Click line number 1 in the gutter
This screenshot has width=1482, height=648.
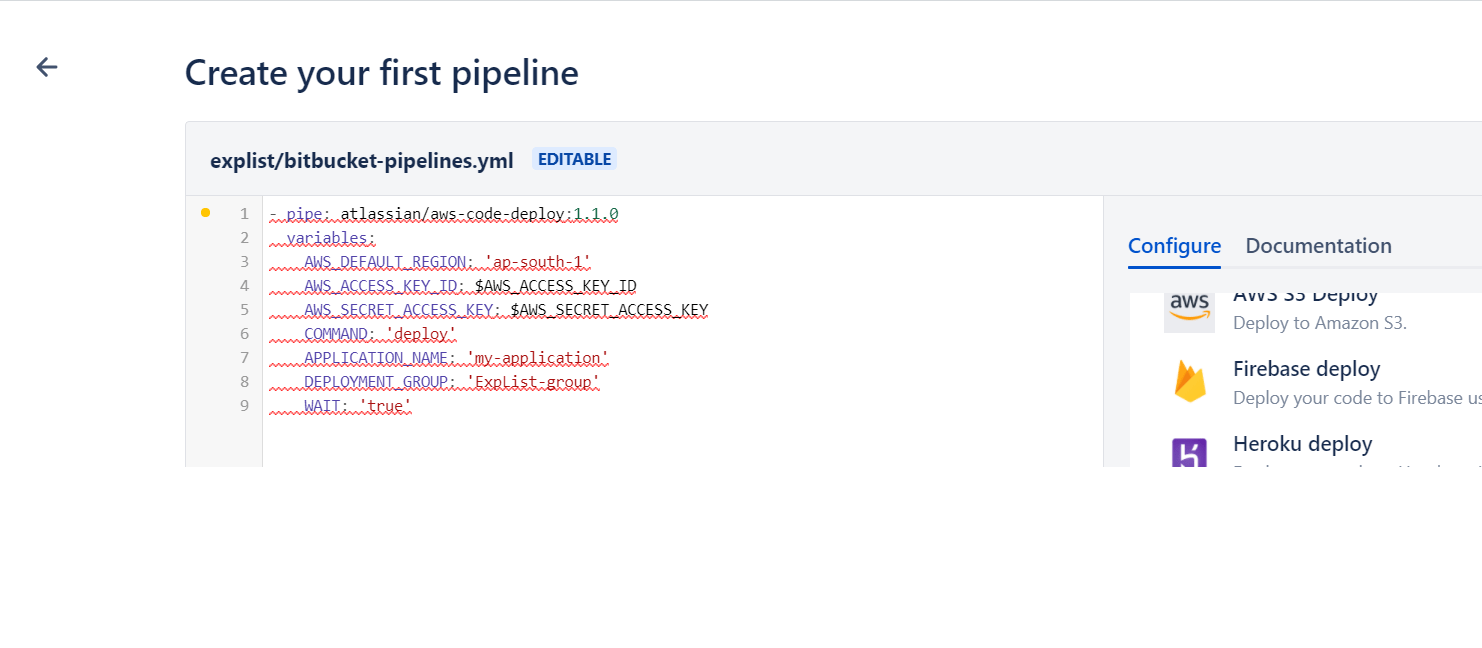(244, 213)
